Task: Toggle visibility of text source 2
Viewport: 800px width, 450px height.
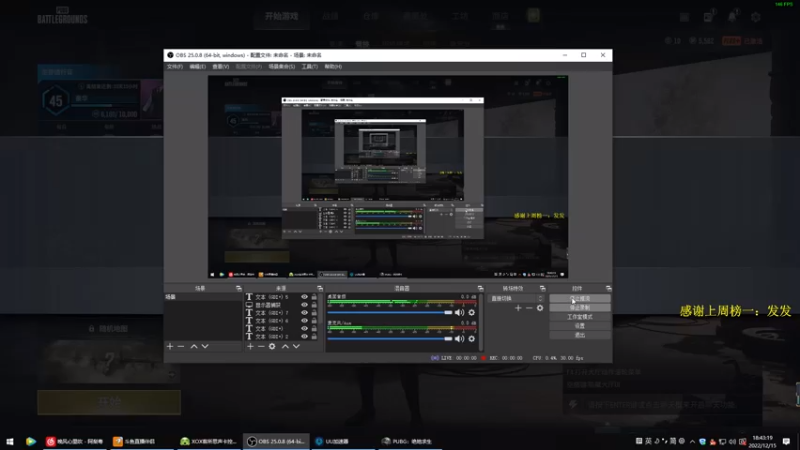Action: tap(304, 337)
